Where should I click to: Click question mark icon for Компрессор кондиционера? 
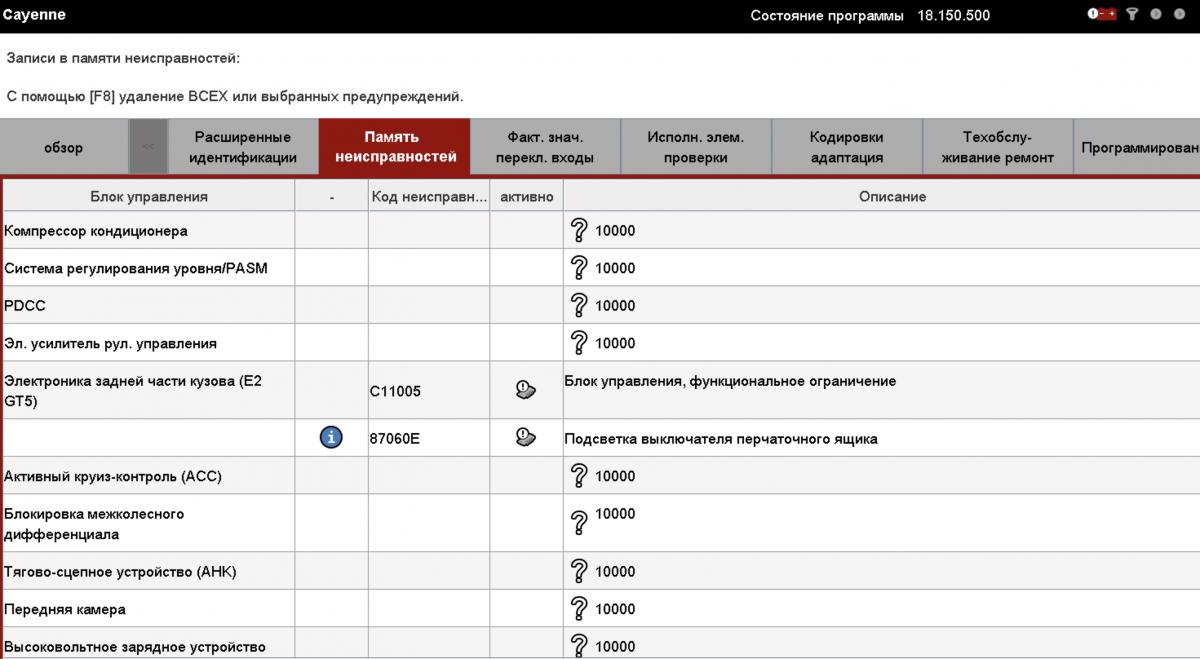click(578, 231)
